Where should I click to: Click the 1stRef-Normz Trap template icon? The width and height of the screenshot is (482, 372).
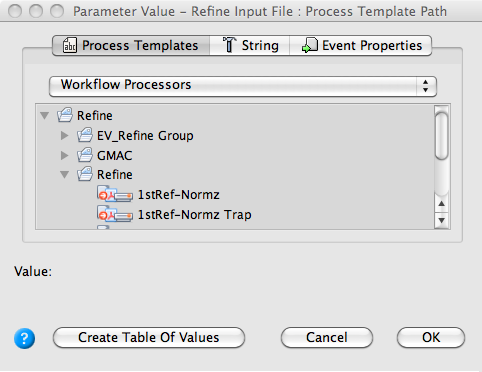tap(115, 214)
